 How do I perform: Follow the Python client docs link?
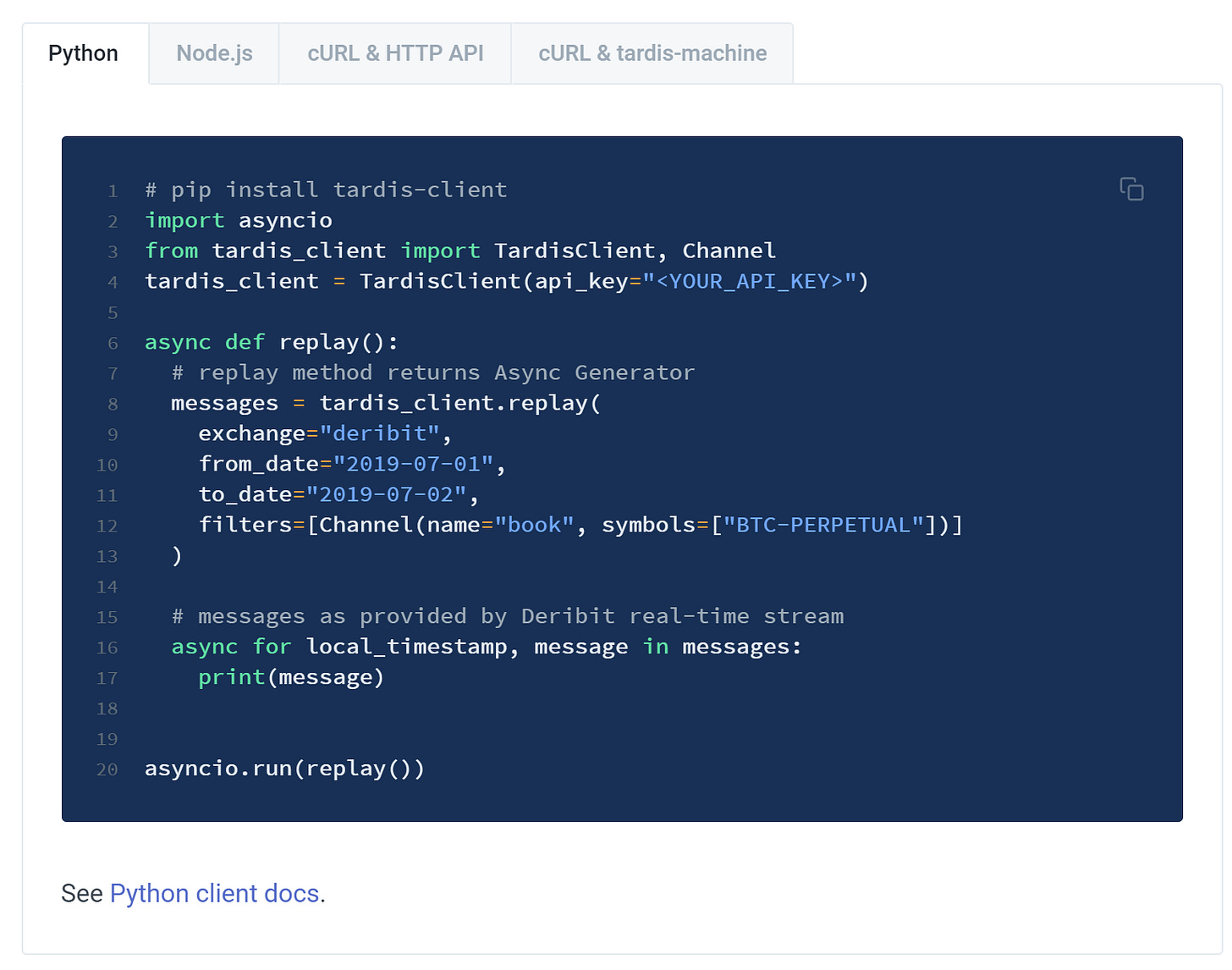pos(214,893)
